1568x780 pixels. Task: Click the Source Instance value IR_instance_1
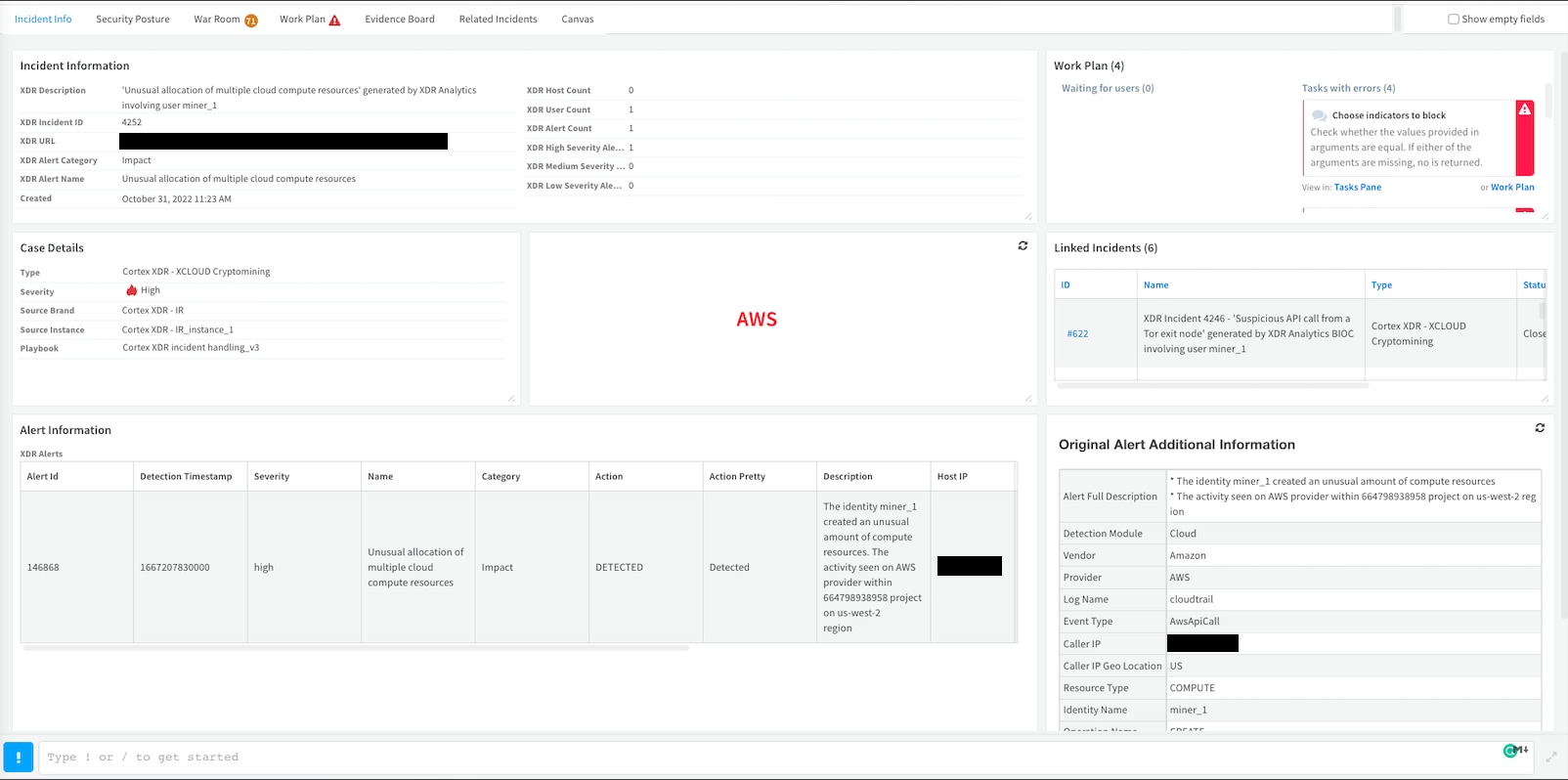tap(178, 330)
